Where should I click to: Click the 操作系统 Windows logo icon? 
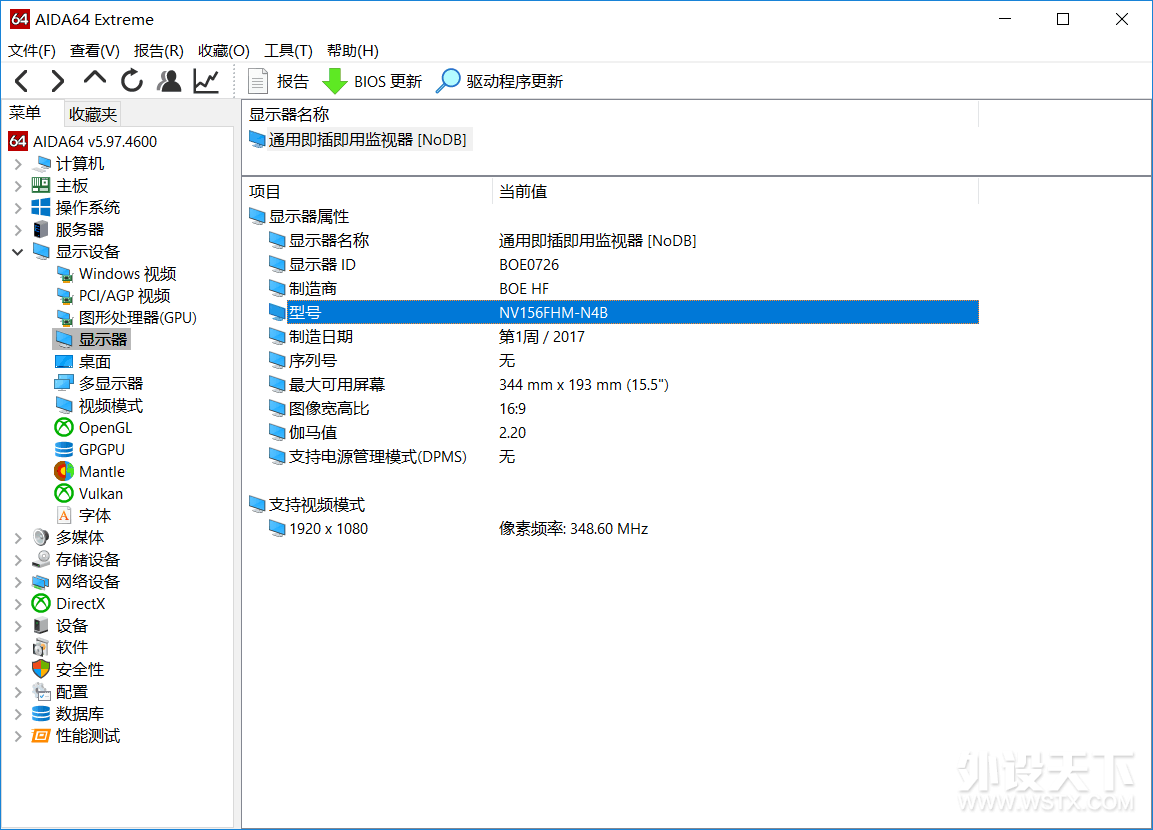pos(41,208)
